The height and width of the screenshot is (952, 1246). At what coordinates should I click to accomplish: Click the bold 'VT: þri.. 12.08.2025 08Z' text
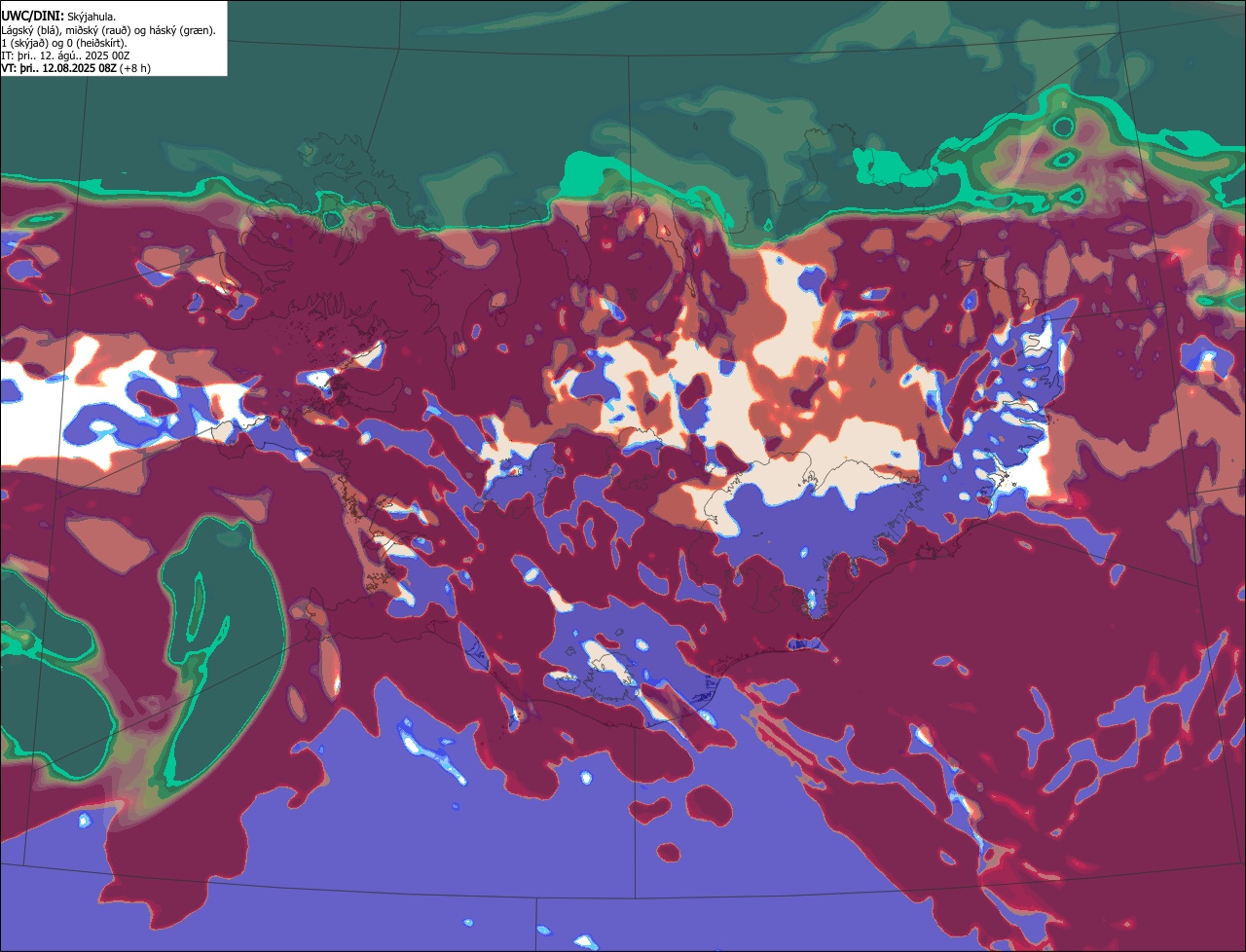point(58,69)
